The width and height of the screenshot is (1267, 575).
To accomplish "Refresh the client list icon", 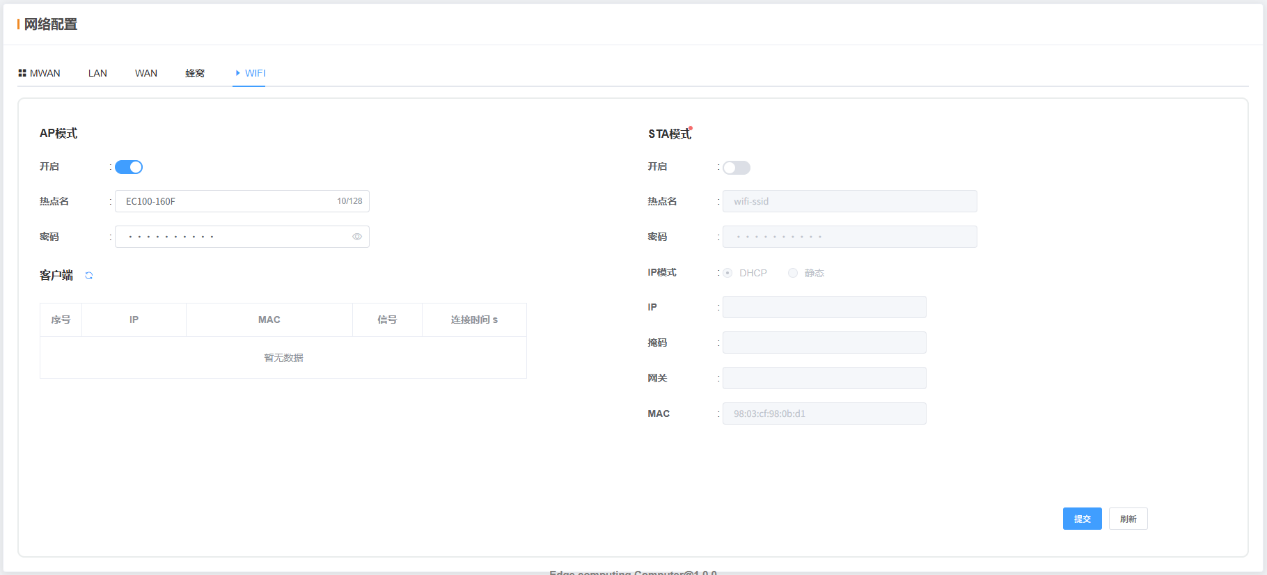I will click(x=89, y=275).
